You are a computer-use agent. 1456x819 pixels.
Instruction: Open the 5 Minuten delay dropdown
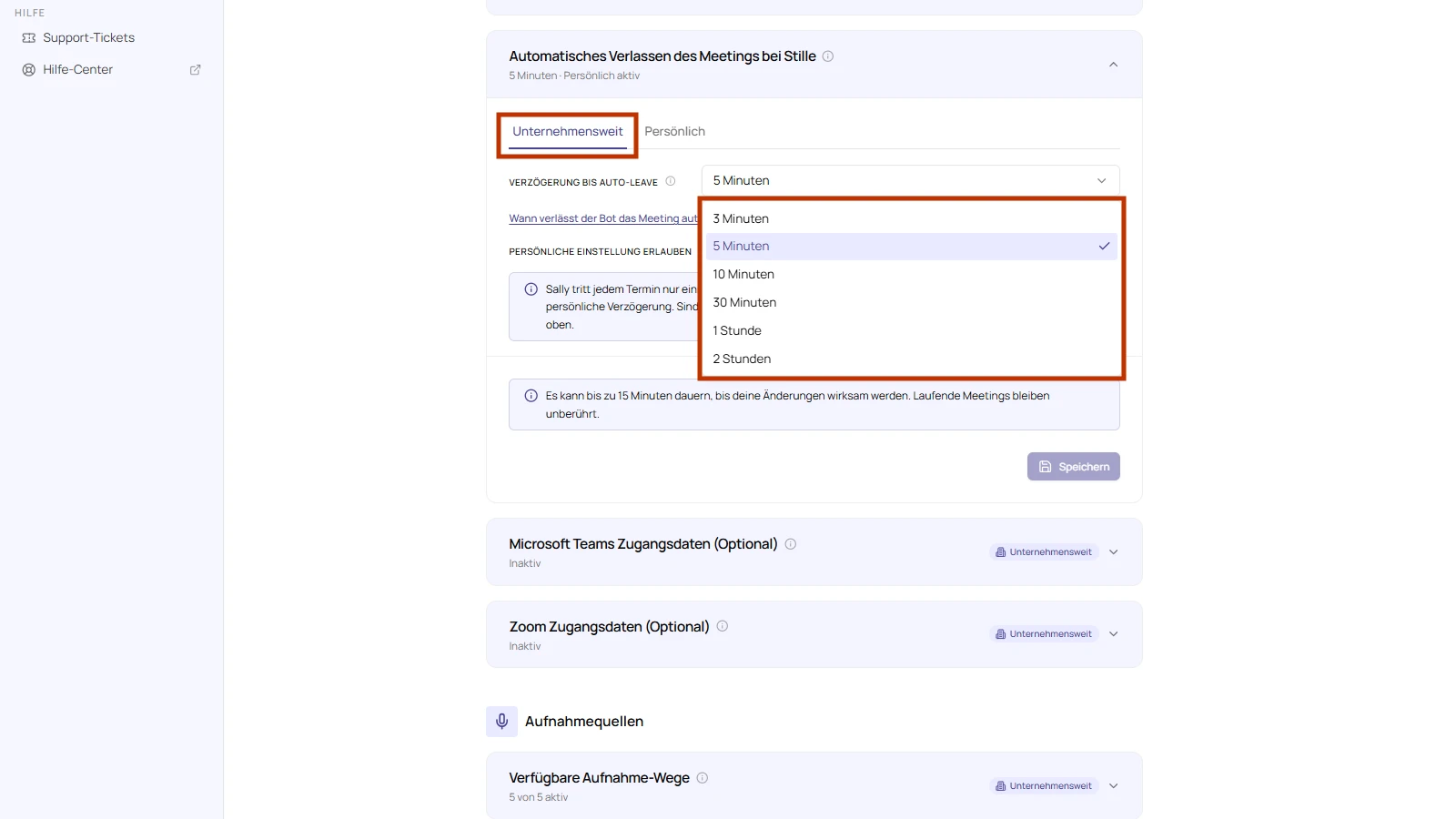point(910,180)
